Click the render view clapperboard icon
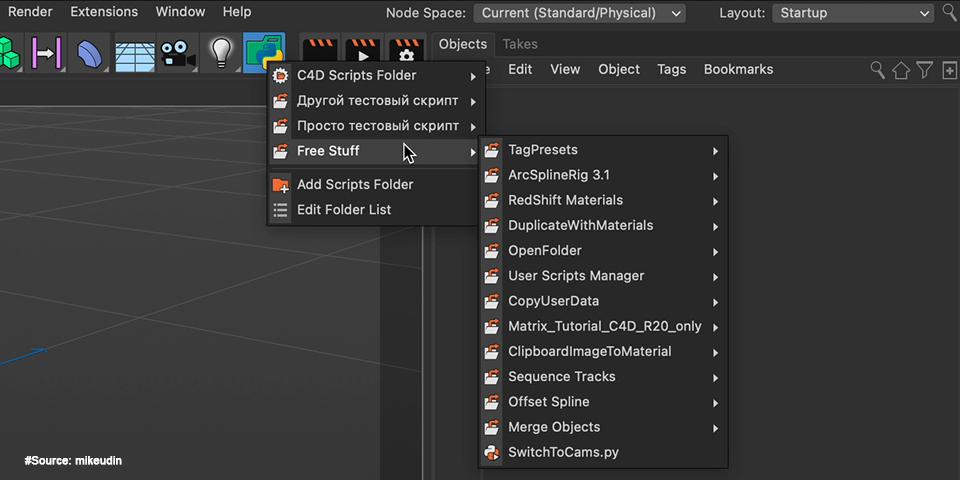960x480 pixels. (320, 50)
